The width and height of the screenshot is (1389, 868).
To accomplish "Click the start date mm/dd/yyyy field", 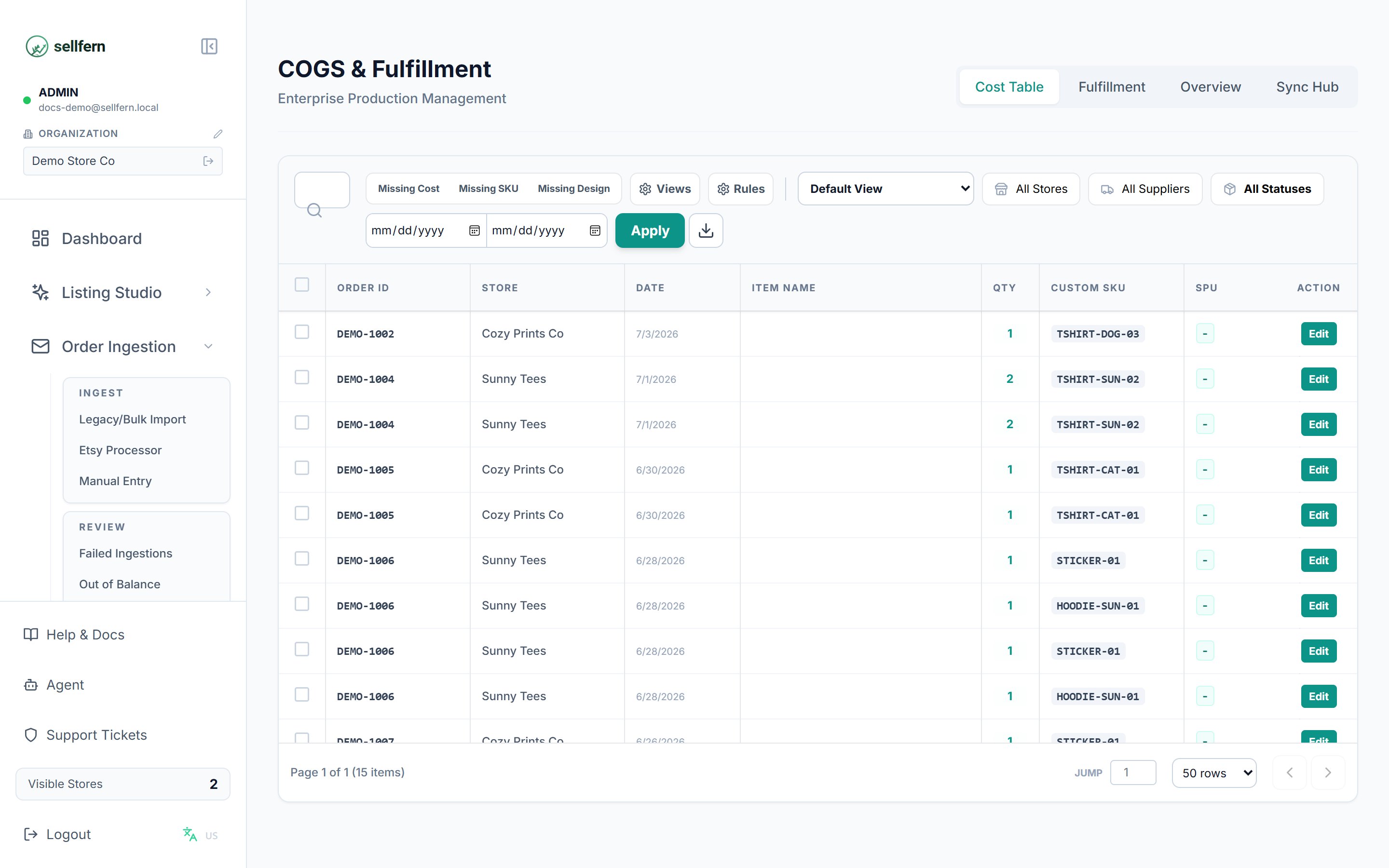I will click(426, 231).
